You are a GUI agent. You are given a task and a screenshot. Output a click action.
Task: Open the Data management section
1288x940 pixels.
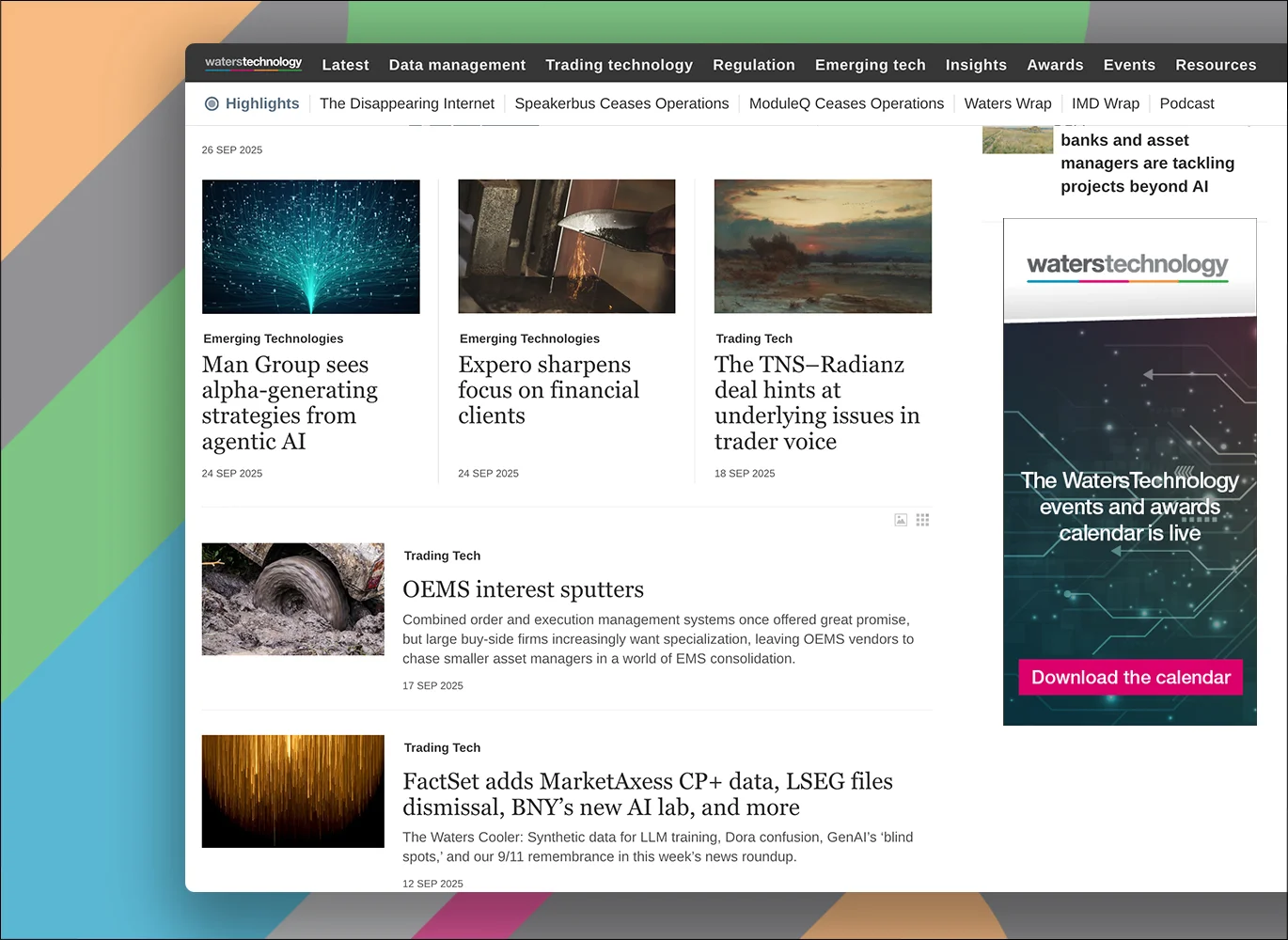(x=457, y=65)
